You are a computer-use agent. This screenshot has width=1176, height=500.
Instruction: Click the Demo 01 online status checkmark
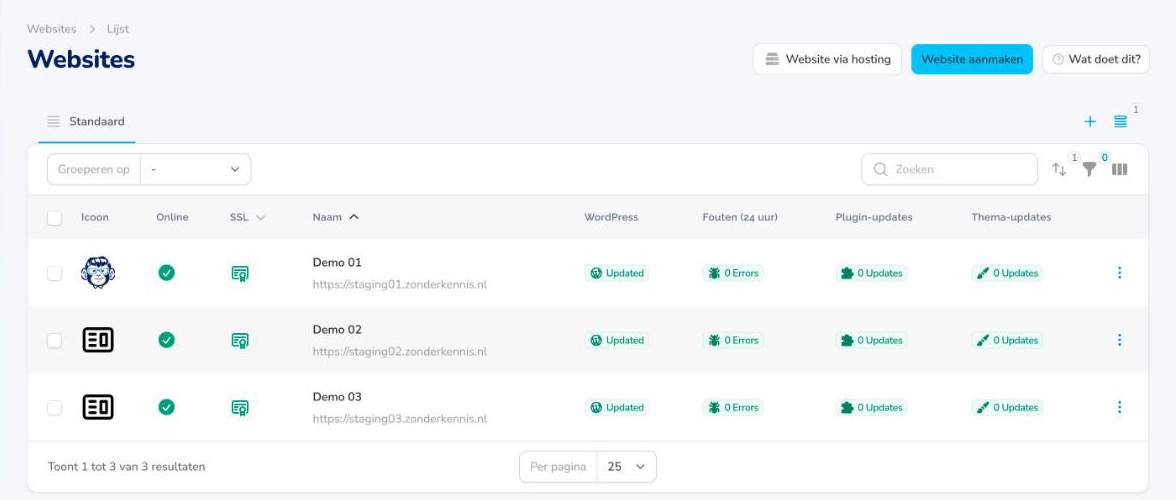click(166, 273)
